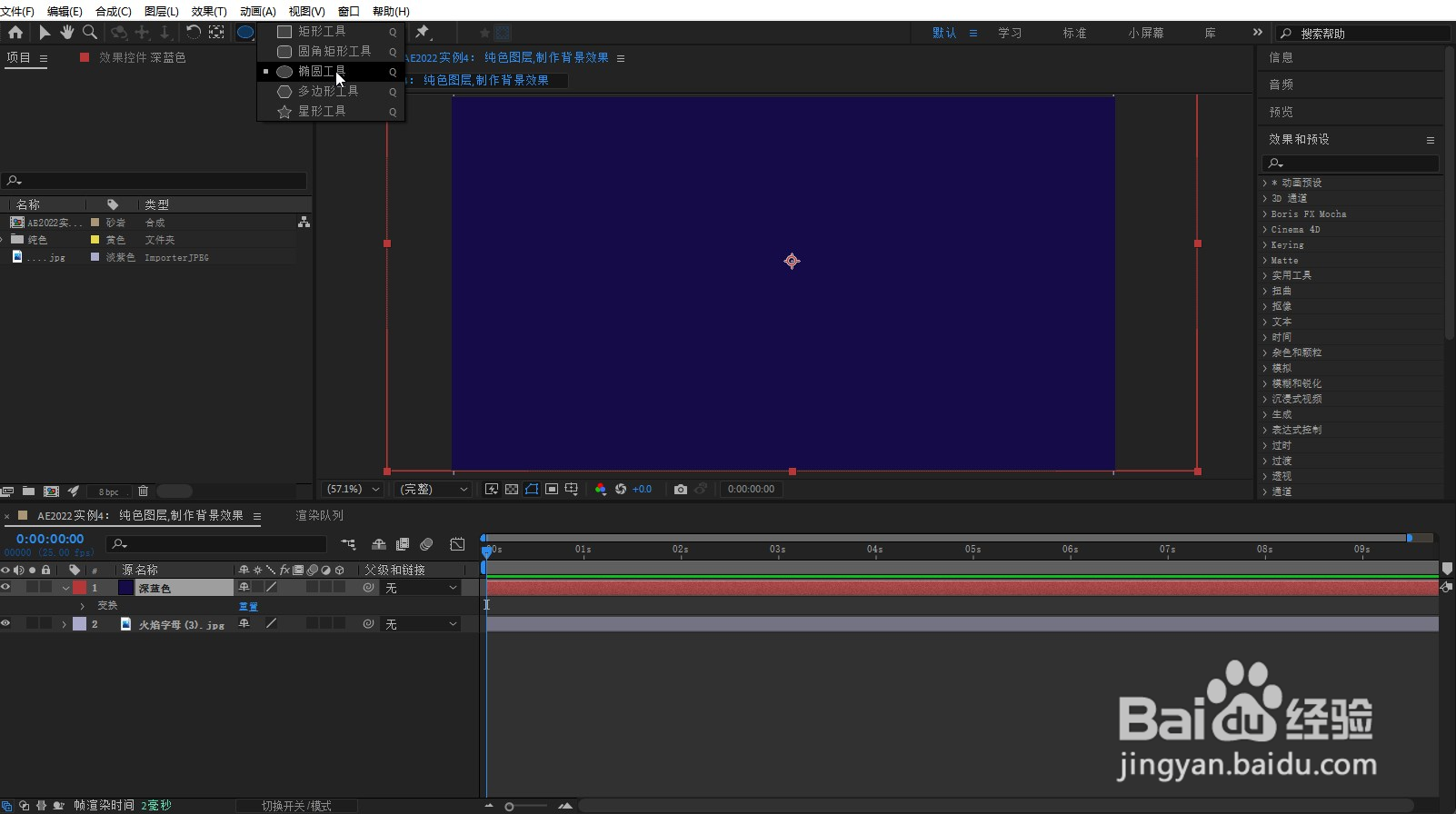Select the AE2022 composition in project list
Screen dimensions: 1456x814
[55, 223]
